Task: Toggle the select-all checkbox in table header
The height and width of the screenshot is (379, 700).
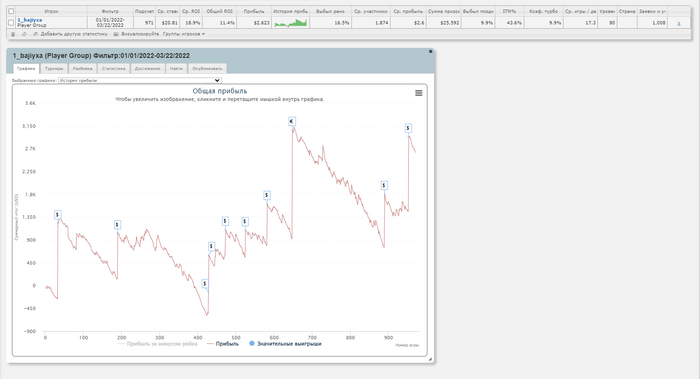Action: (x=11, y=11)
